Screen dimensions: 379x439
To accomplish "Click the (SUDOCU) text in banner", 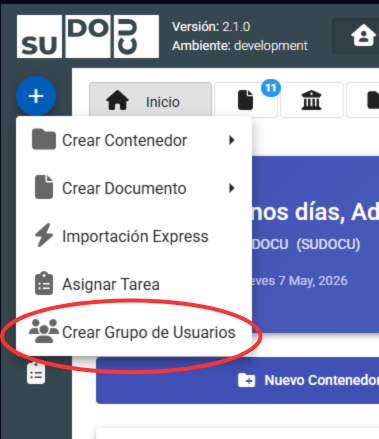I will (x=328, y=244).
